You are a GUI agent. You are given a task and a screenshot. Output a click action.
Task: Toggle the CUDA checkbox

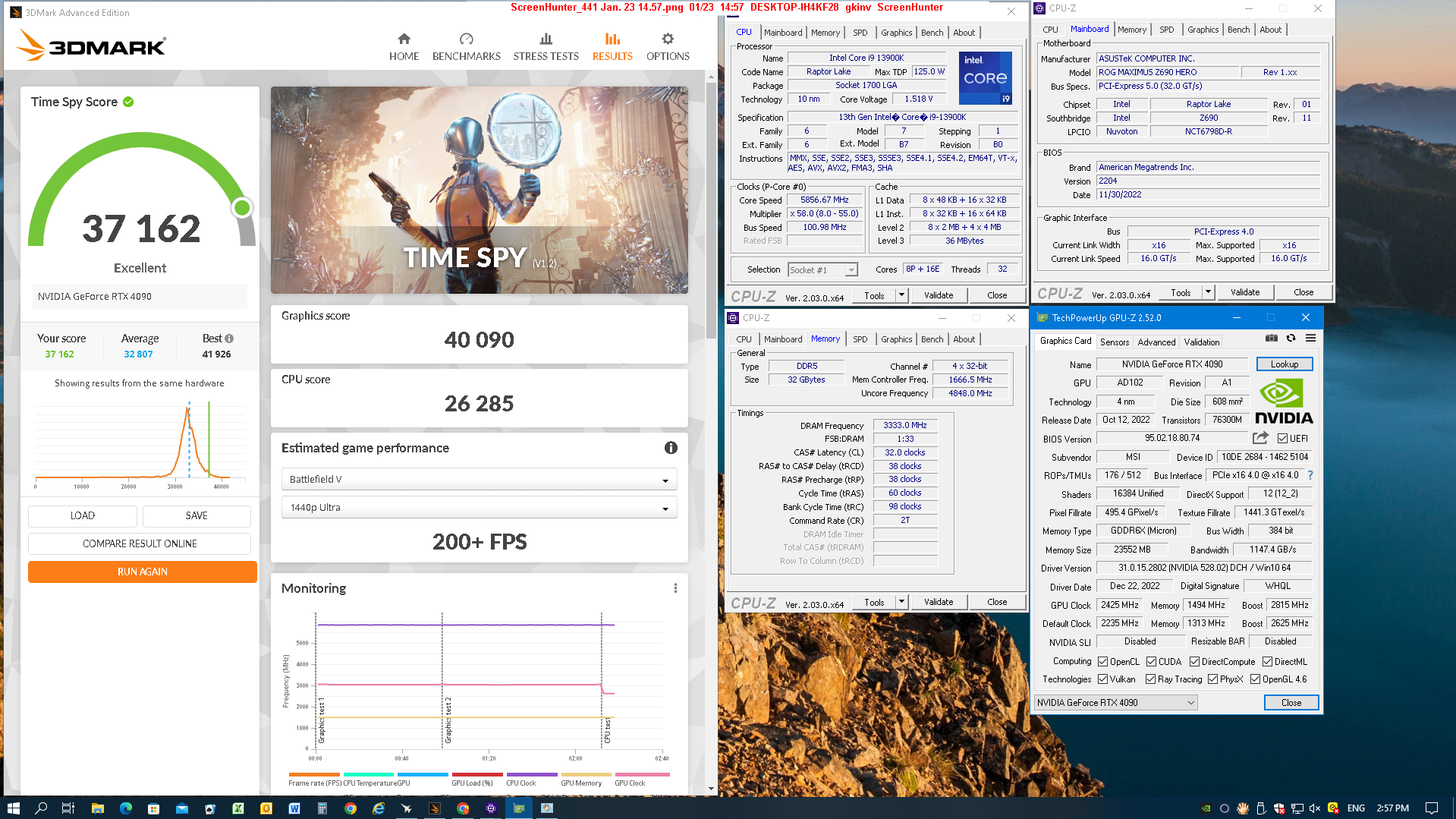coord(1151,662)
